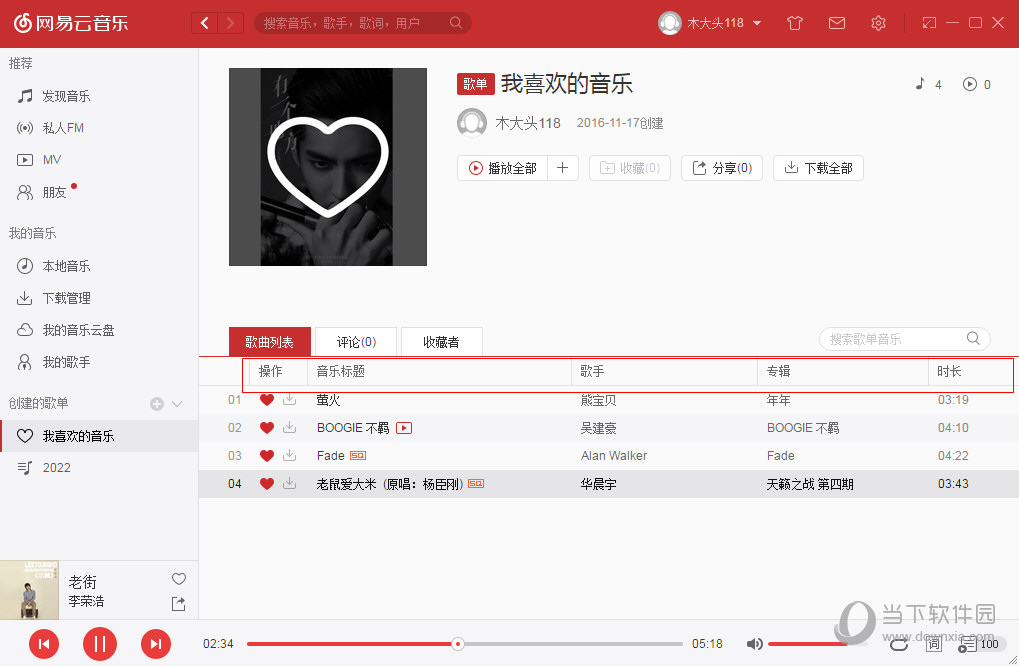Screen dimensions: 1019x666
Task: Switch to the 评论(0) tab
Action: 355,341
